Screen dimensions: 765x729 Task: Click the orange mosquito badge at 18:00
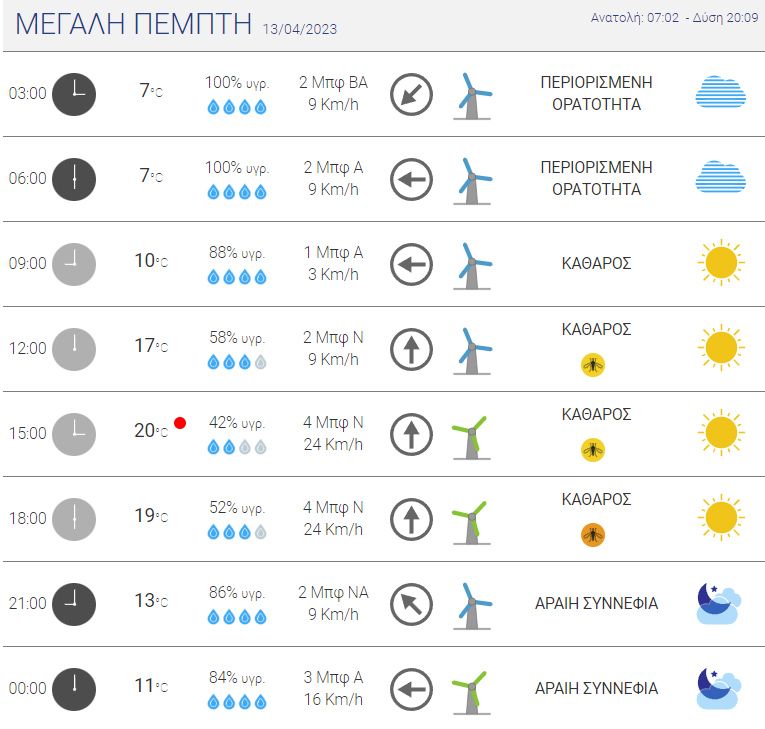point(593,535)
